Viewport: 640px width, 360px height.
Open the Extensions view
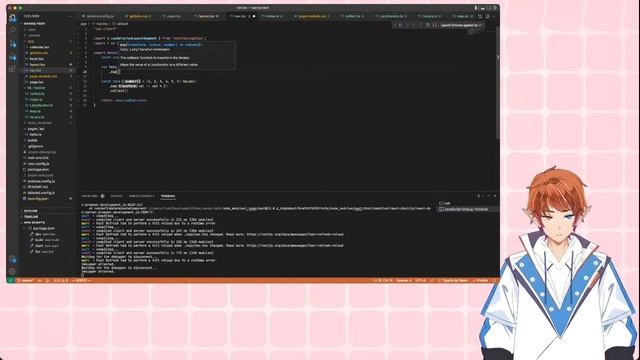pyautogui.click(x=12, y=69)
